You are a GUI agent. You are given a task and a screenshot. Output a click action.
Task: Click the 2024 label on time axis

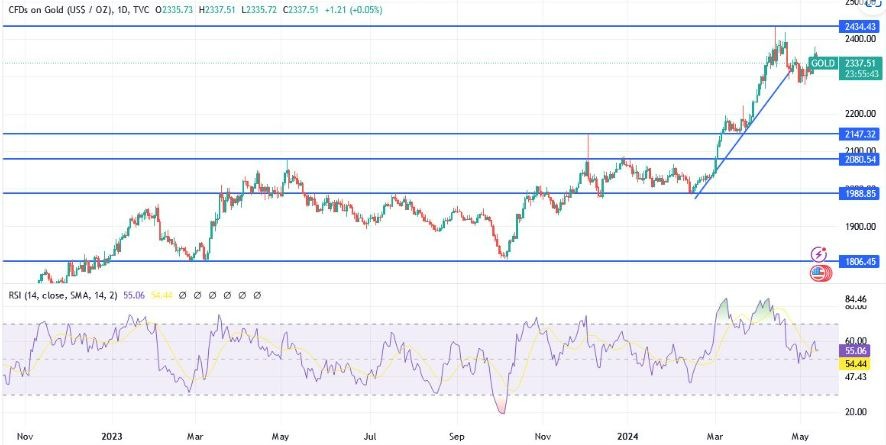pos(626,437)
